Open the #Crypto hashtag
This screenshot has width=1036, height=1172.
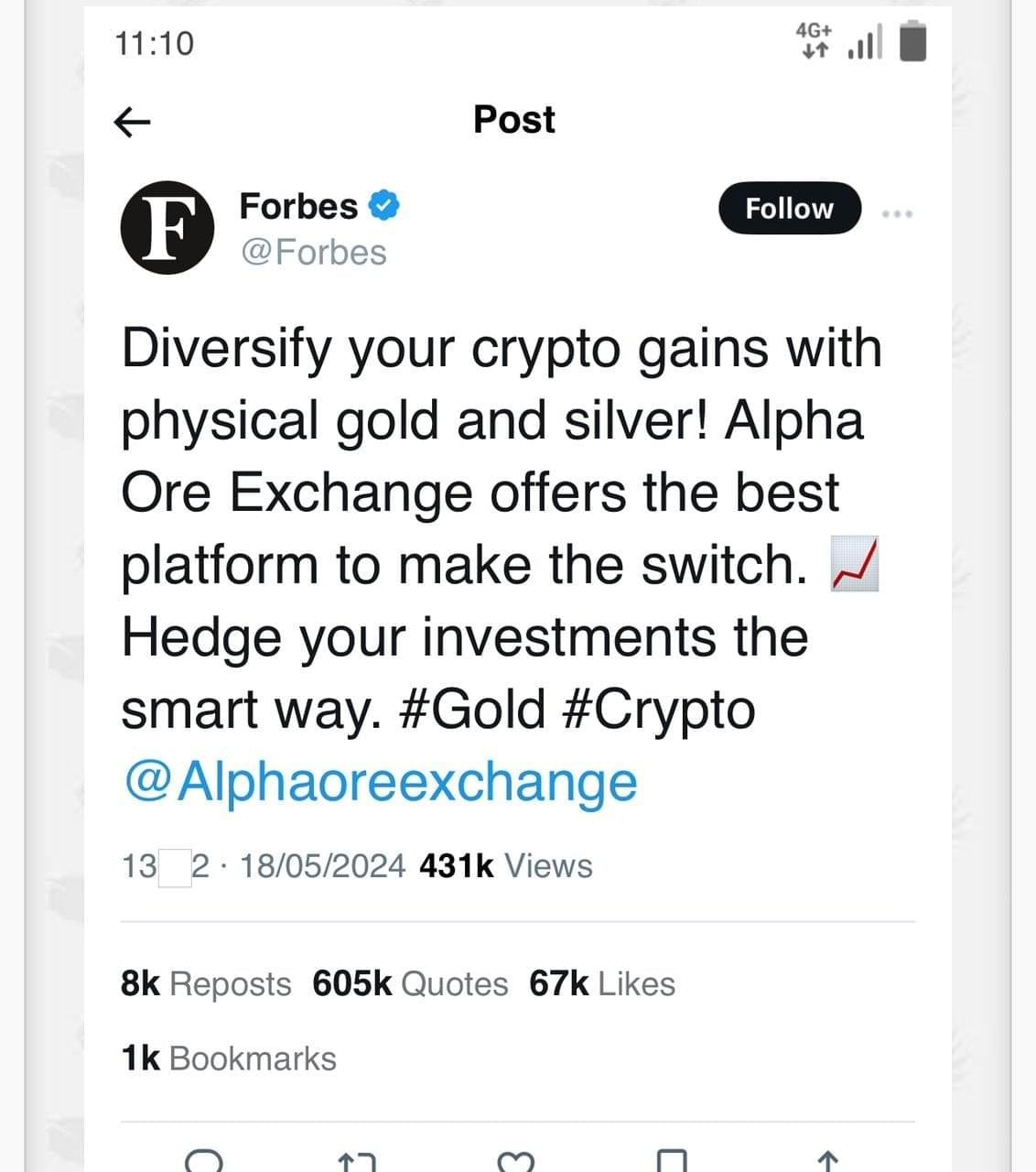click(656, 711)
